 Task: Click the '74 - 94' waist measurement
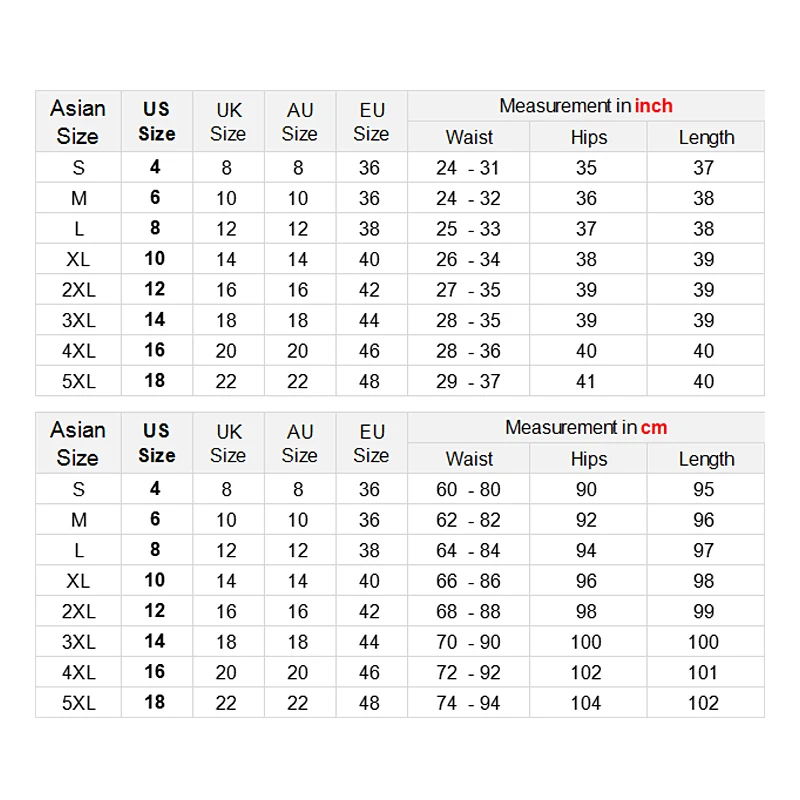(x=468, y=703)
